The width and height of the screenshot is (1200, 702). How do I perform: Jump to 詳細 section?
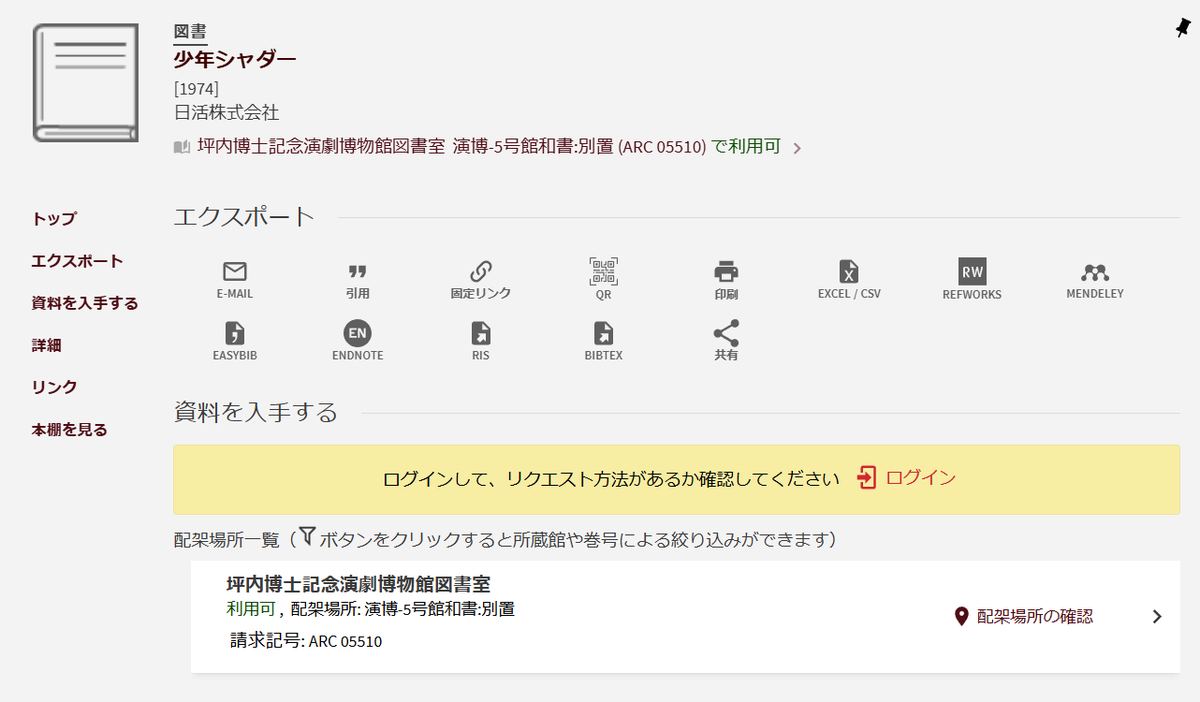pos(47,344)
